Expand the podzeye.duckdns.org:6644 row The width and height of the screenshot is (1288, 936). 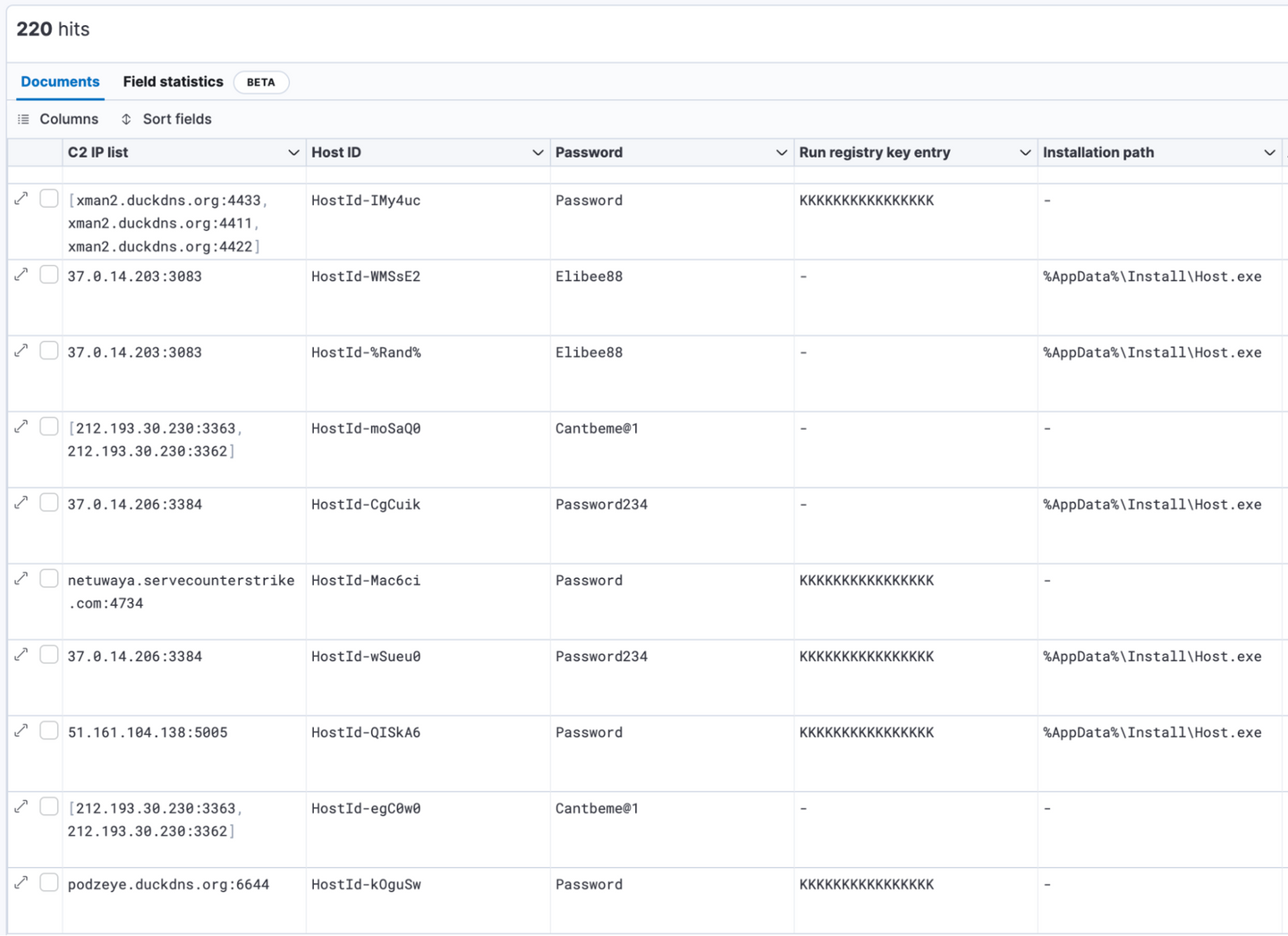click(21, 883)
